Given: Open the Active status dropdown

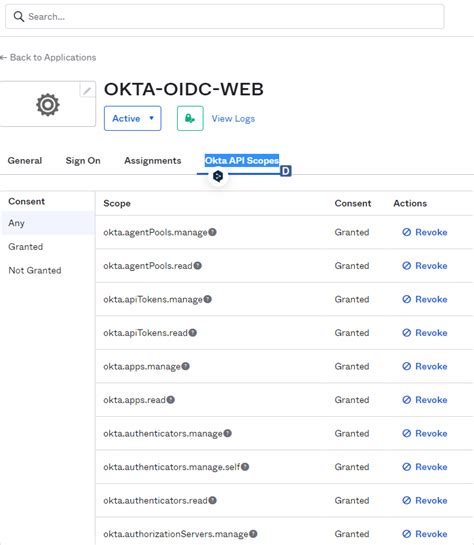Looking at the screenshot, I should (x=133, y=118).
